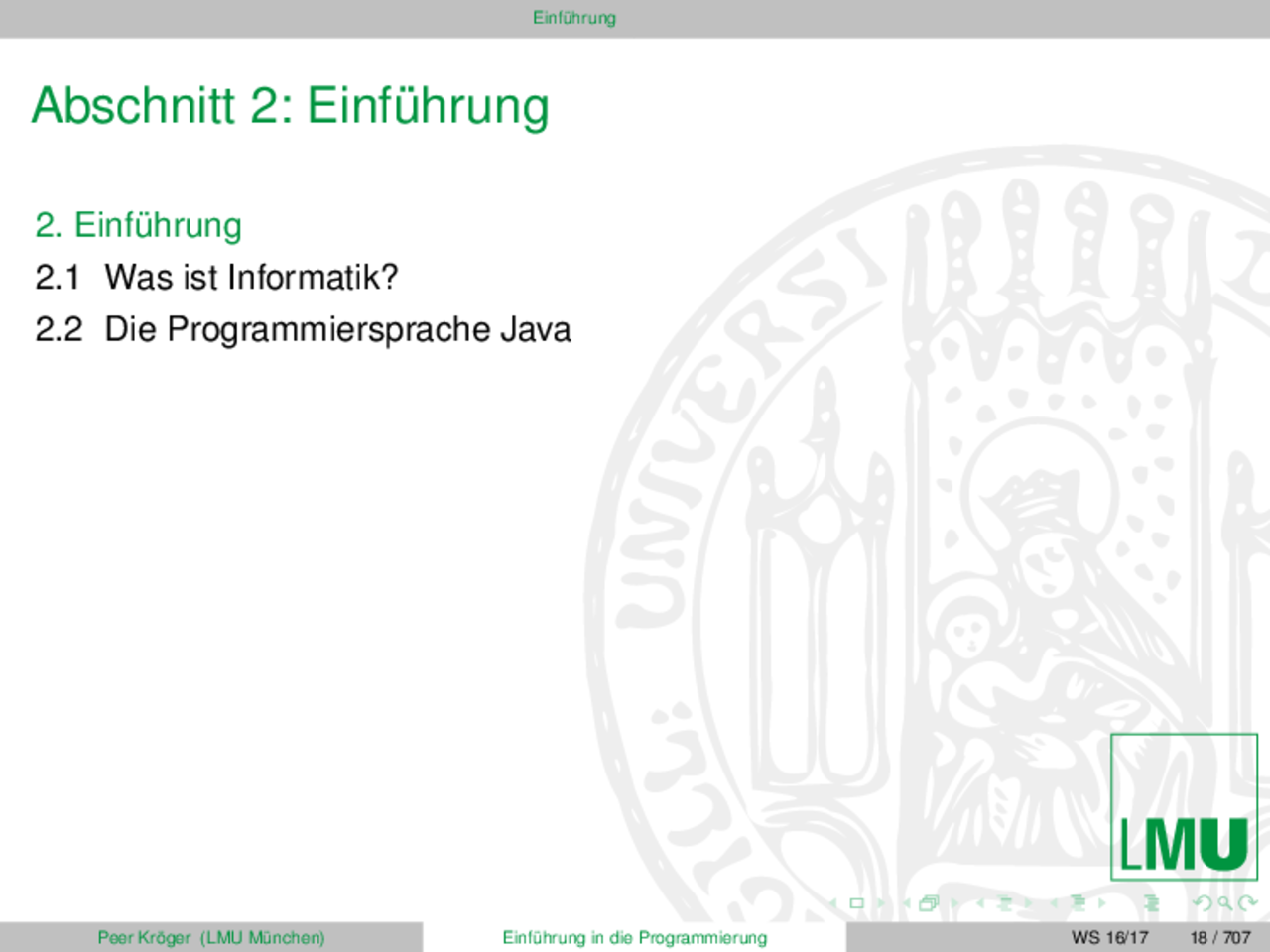Open outline entry 2.2 Die Programmiersprache Java

click(x=303, y=329)
